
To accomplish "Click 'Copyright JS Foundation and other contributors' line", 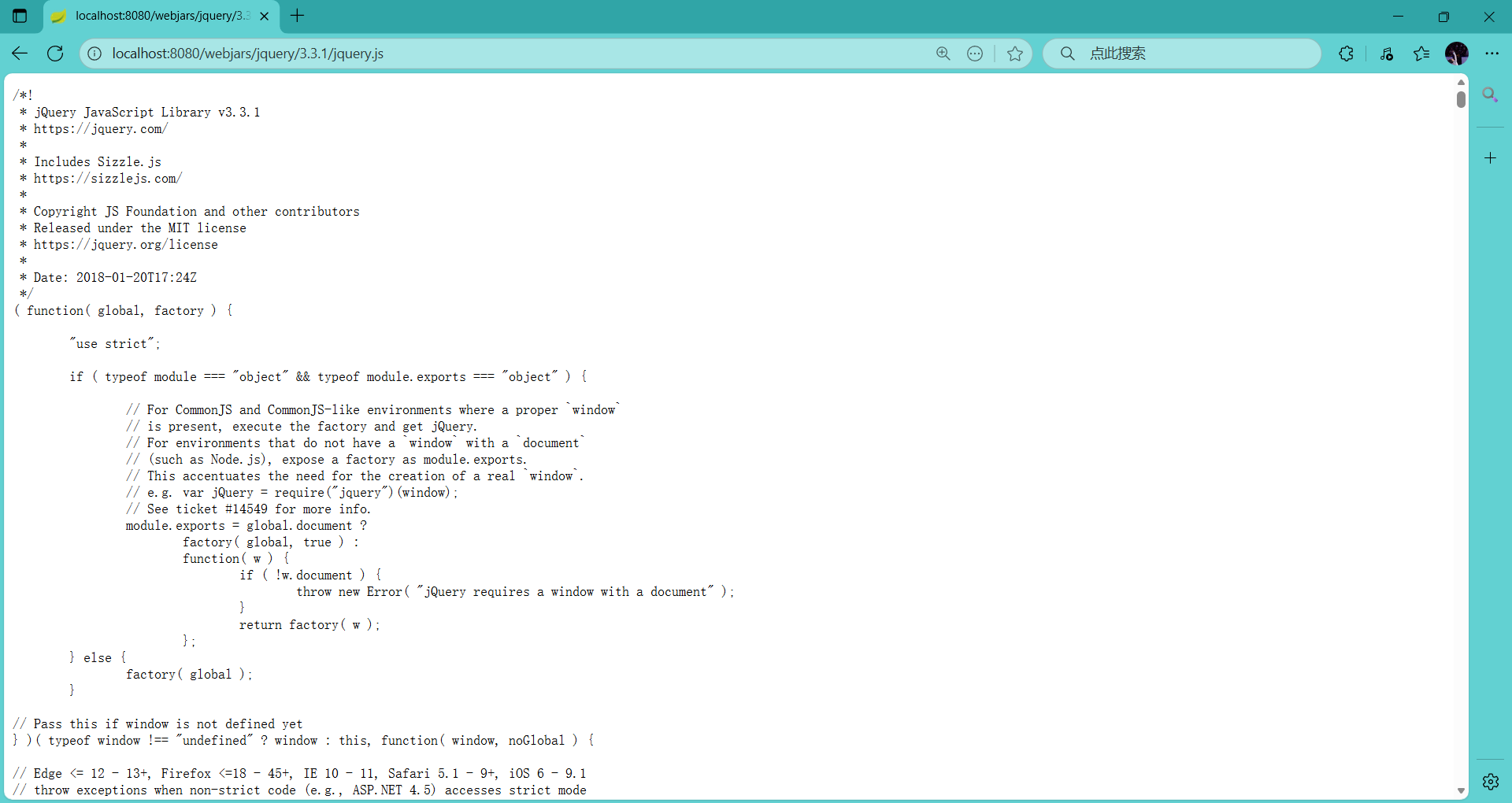I will [x=197, y=211].
